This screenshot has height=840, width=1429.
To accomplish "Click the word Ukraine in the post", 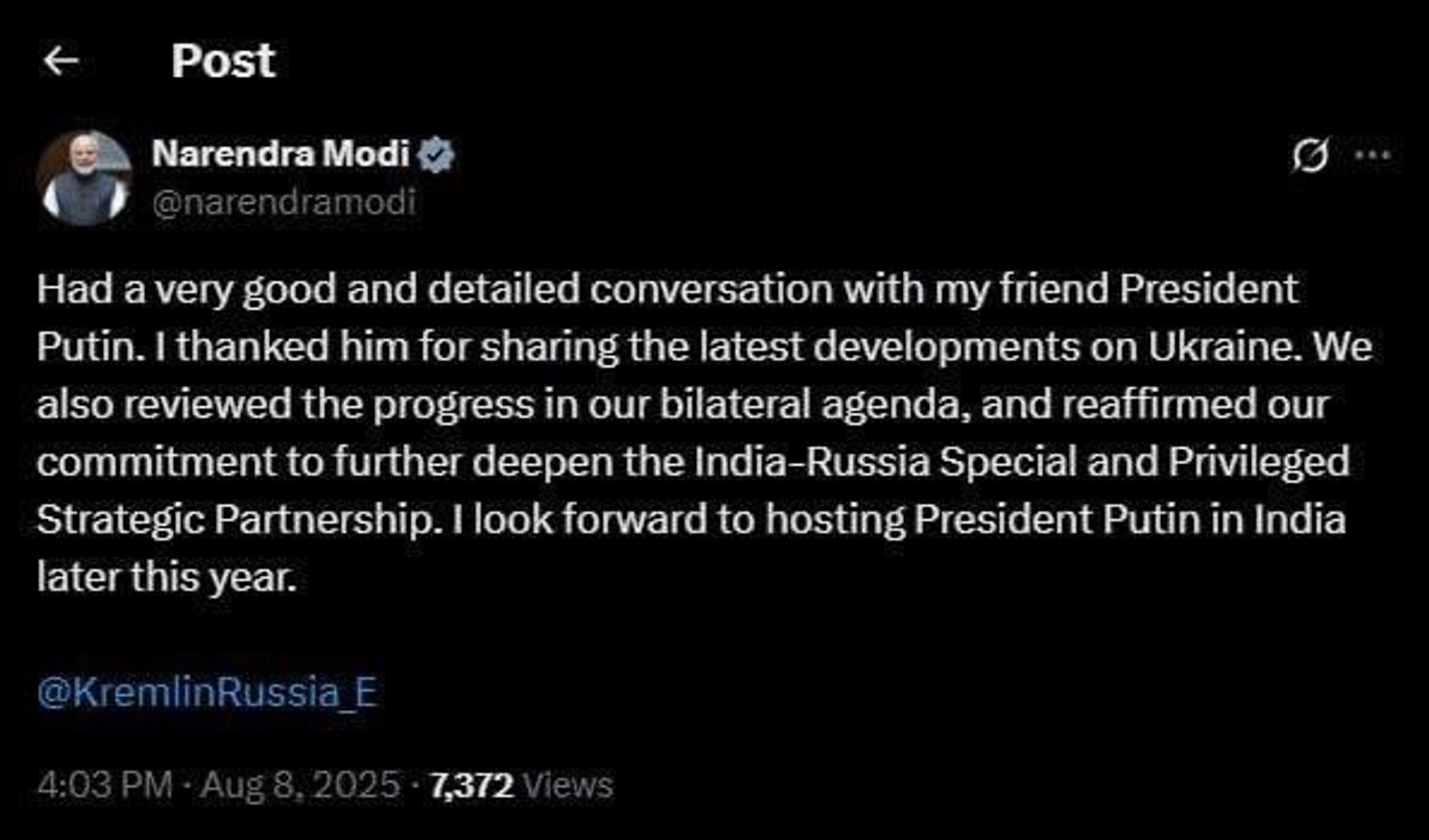I will click(1224, 347).
